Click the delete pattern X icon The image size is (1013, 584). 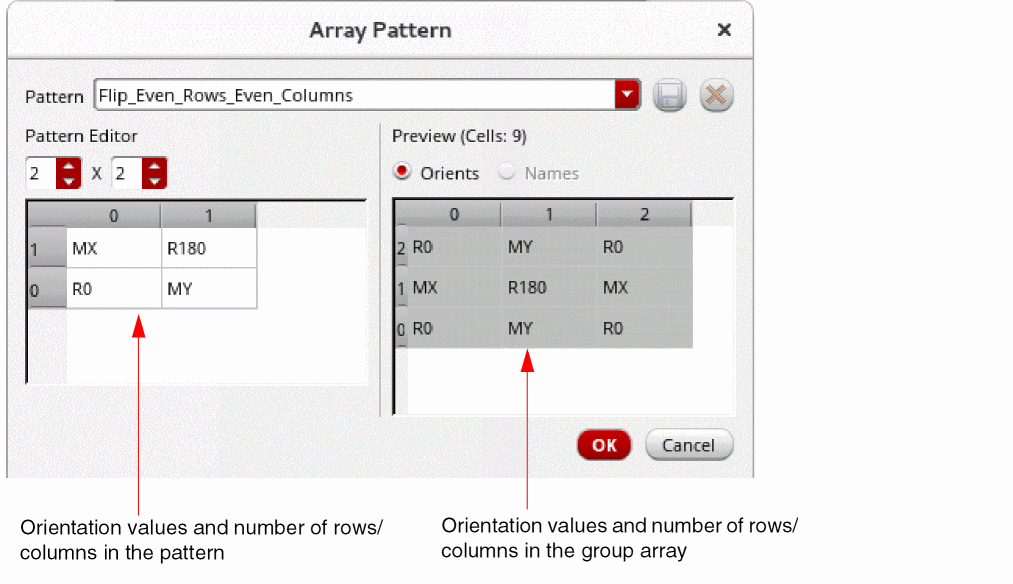pyautogui.click(x=716, y=96)
